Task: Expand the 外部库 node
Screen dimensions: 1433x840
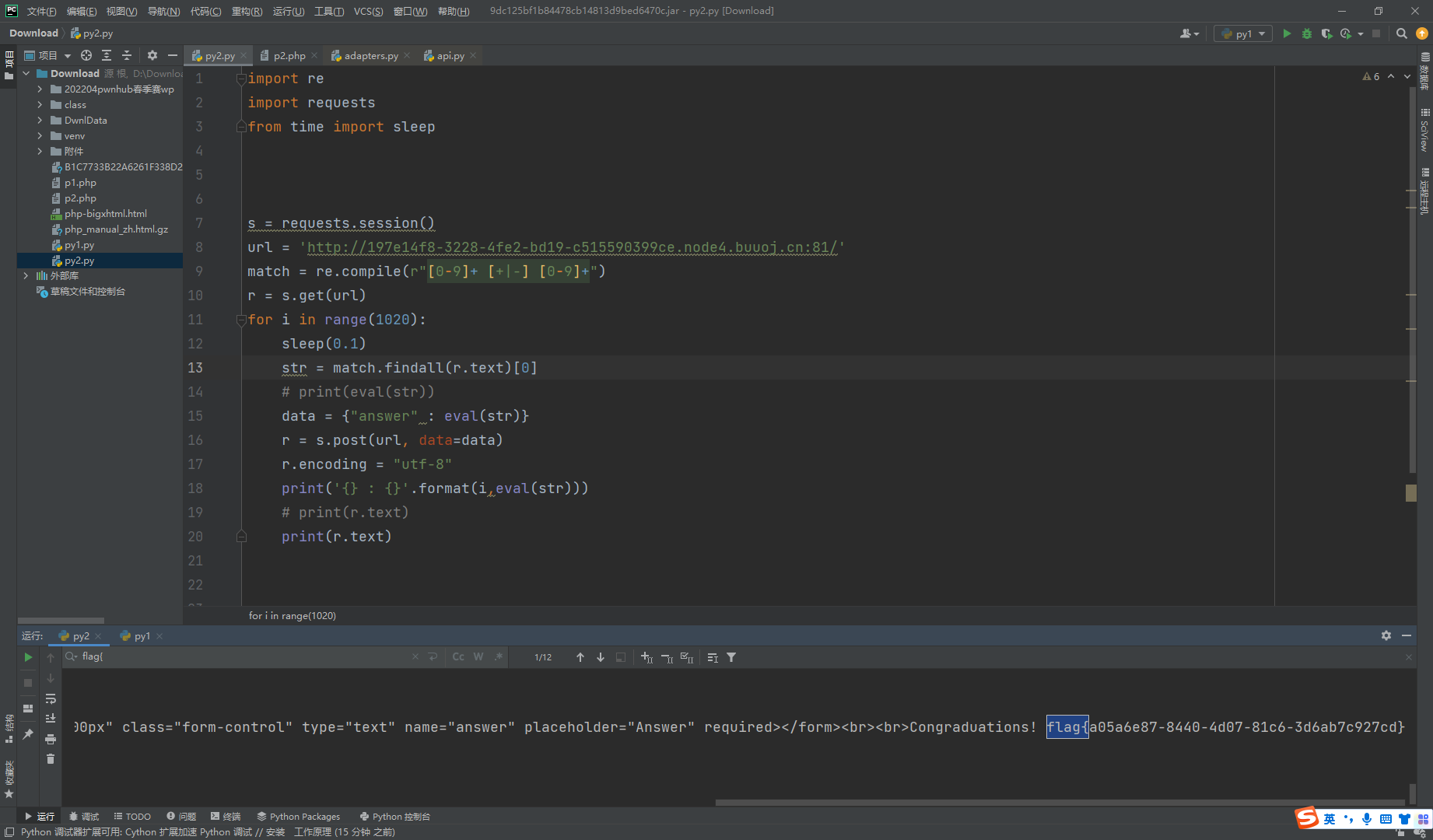Action: pos(26,276)
